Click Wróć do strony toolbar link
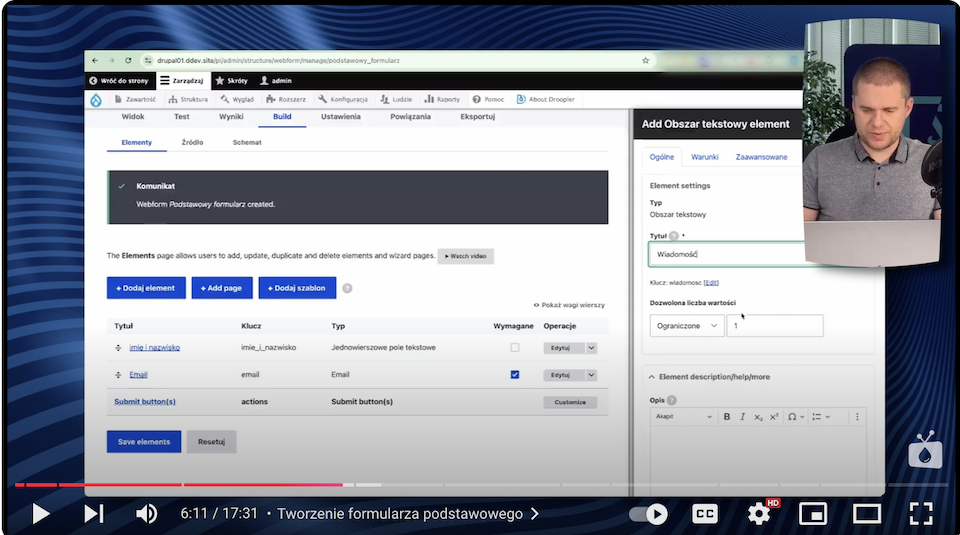This screenshot has width=960, height=535. 119,81
